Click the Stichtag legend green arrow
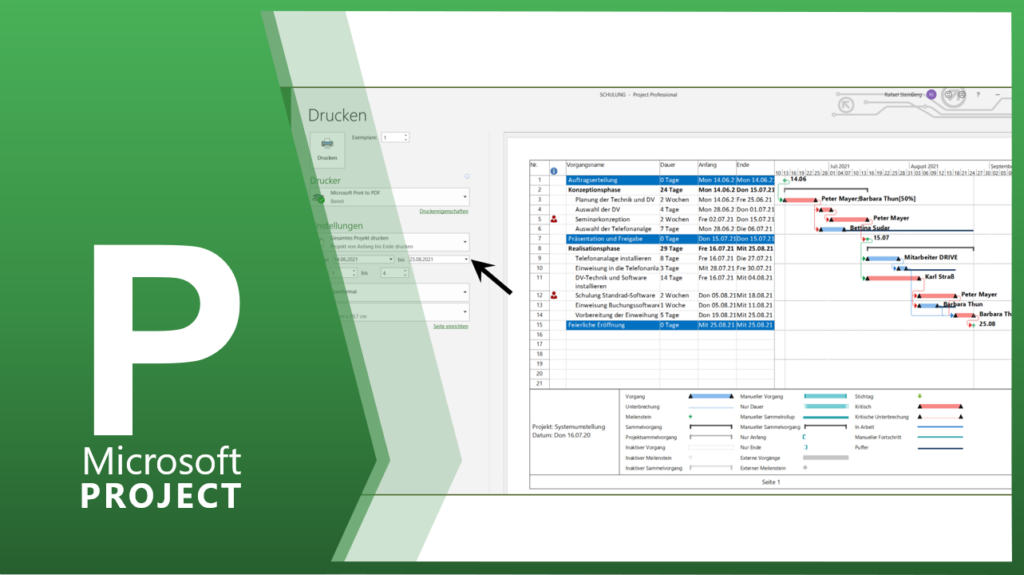This screenshot has height=575, width=1024. [920, 397]
